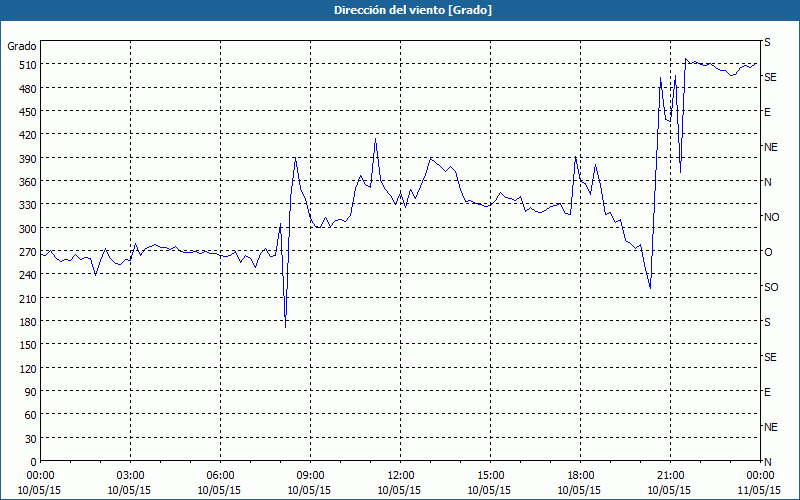Click the 30 degree axis value
800x500 pixels.
31,439
